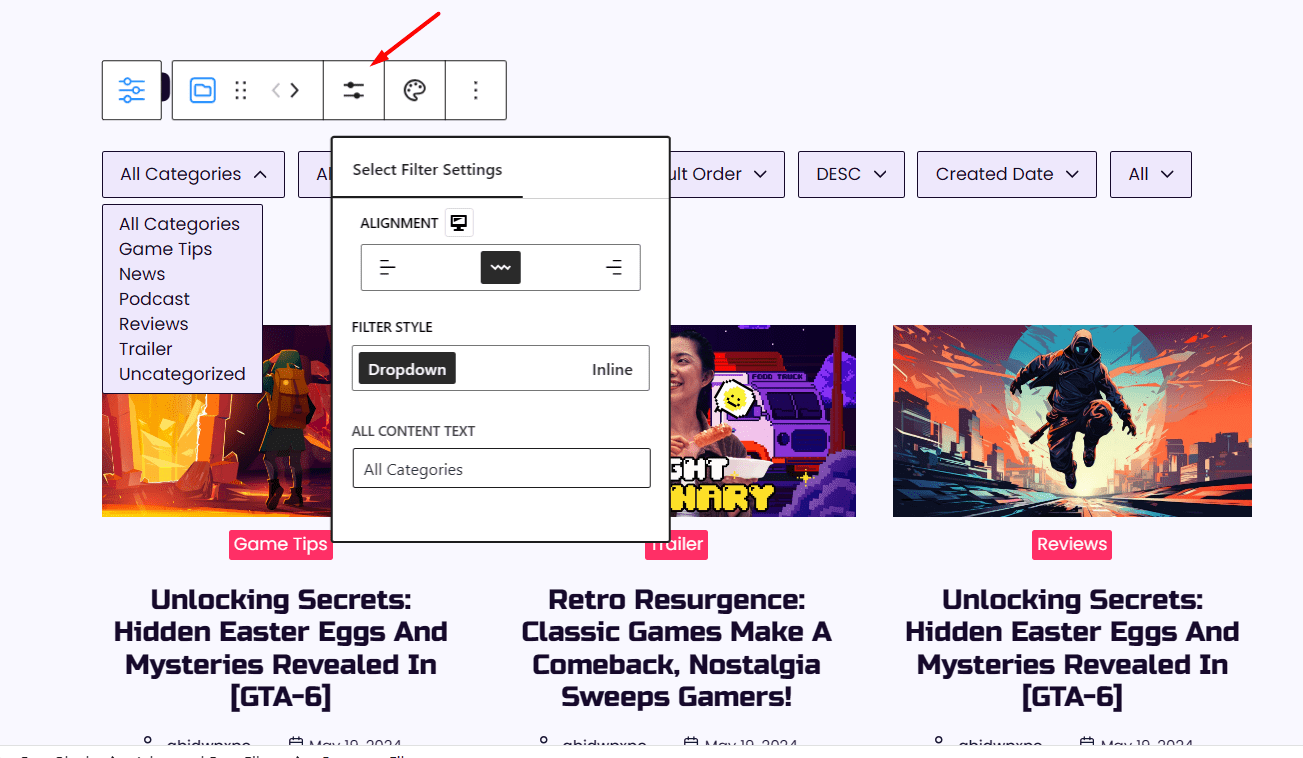Screen dimensions: 1303x758
Task: Click the desktop responsive icon beside Alignment
Action: [x=458, y=222]
